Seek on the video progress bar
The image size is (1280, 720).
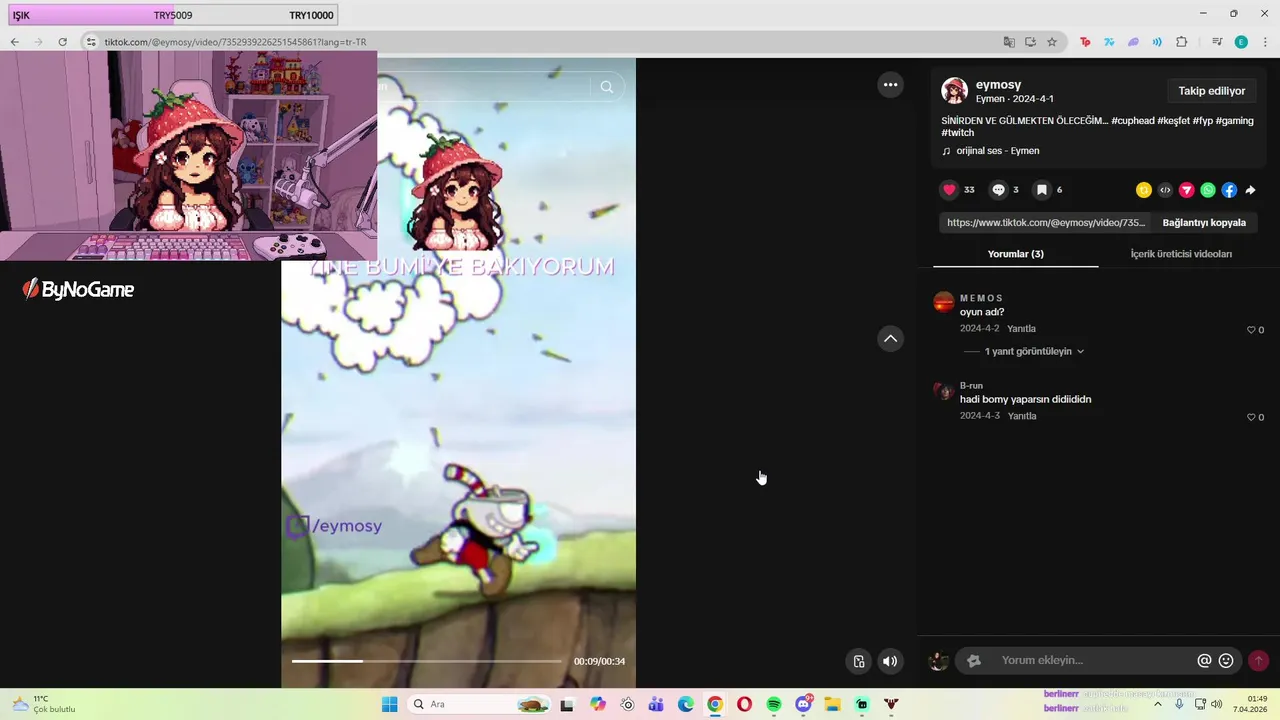(426, 661)
